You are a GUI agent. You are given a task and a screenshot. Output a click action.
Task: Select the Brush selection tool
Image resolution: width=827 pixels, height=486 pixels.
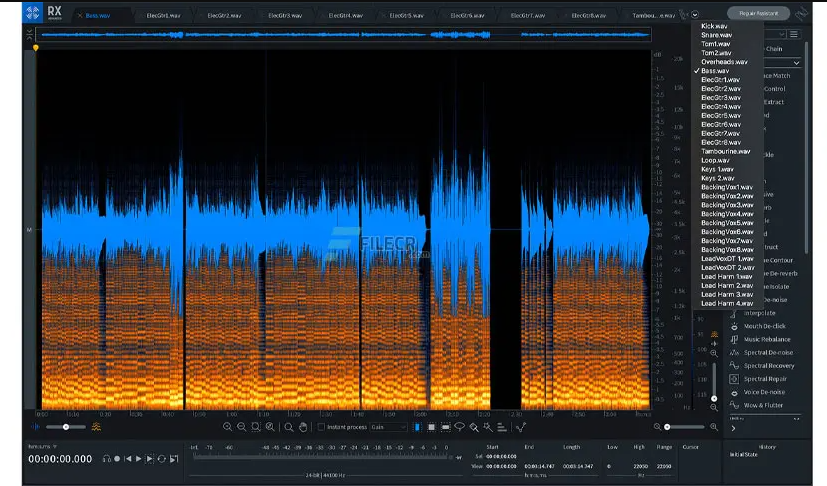[474, 427]
